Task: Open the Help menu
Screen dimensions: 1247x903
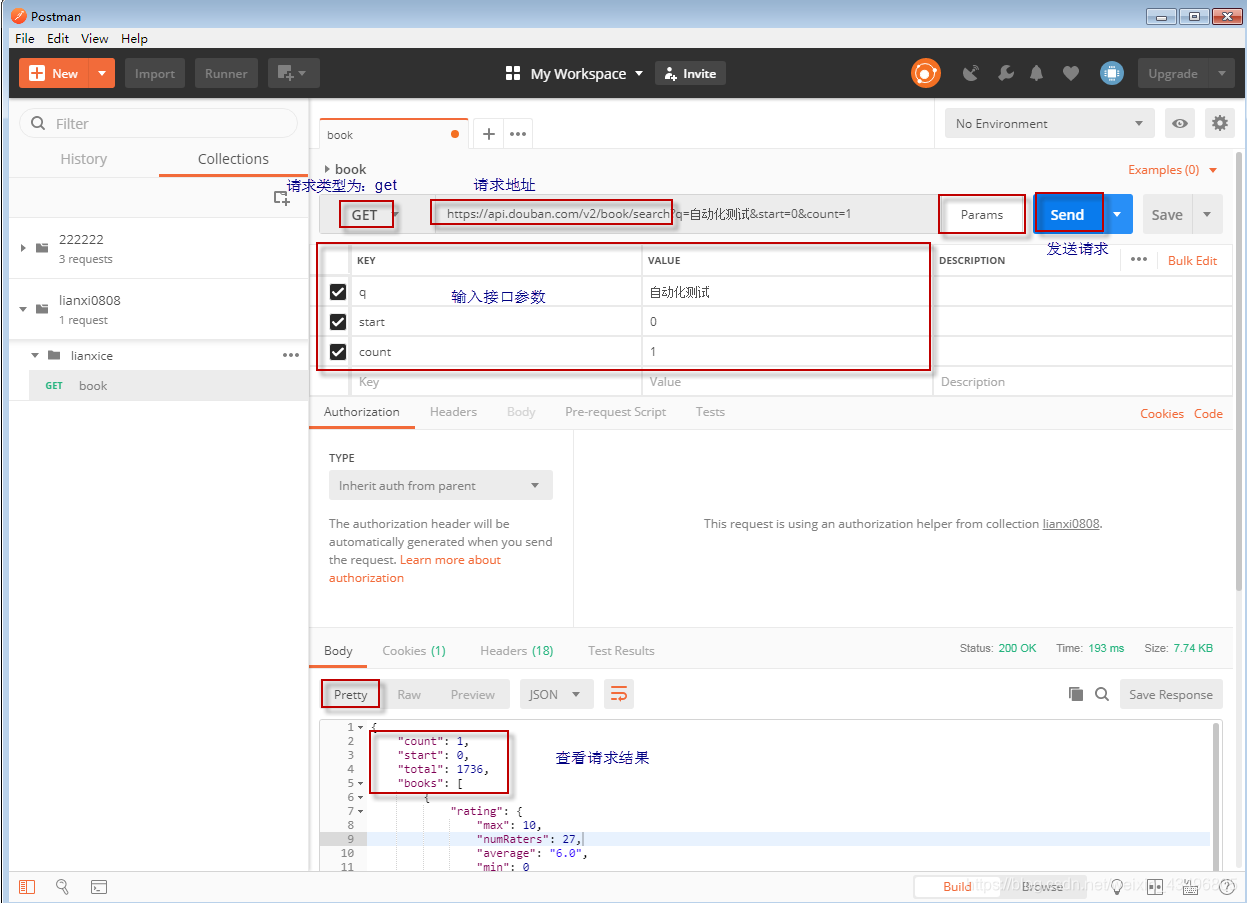Action: pyautogui.click(x=134, y=38)
